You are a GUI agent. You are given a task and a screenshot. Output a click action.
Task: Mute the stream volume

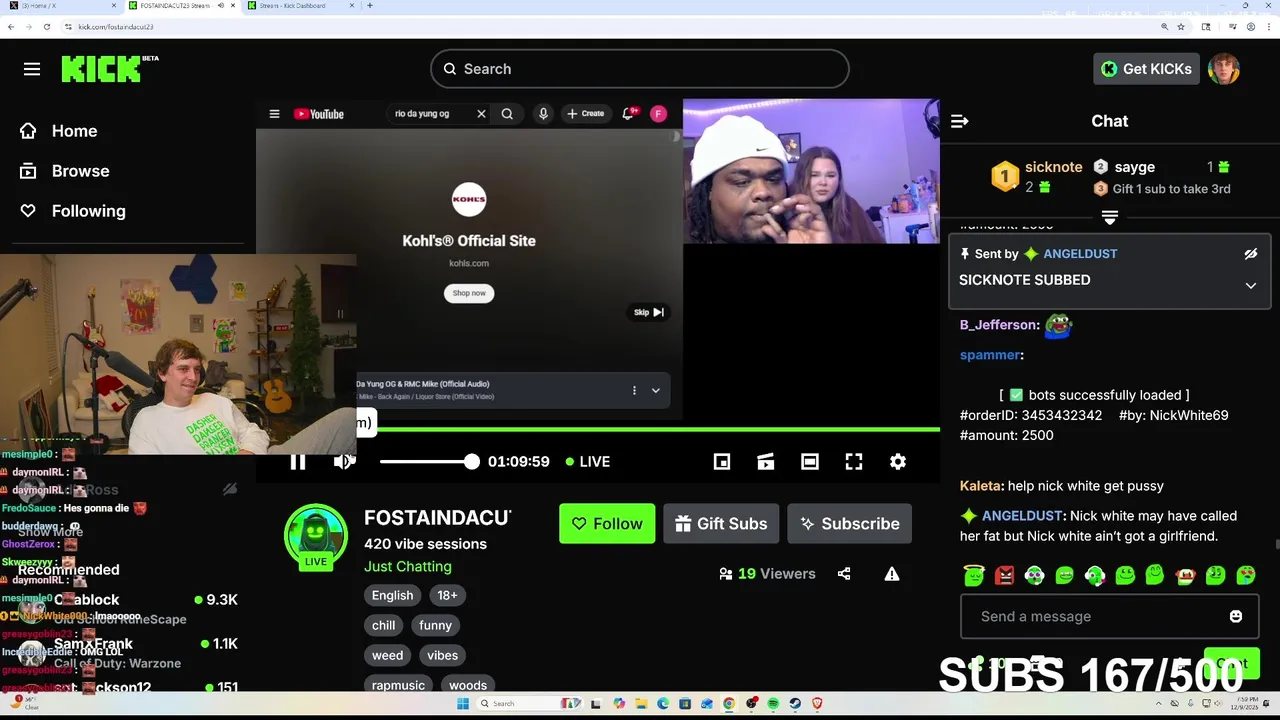coord(344,461)
